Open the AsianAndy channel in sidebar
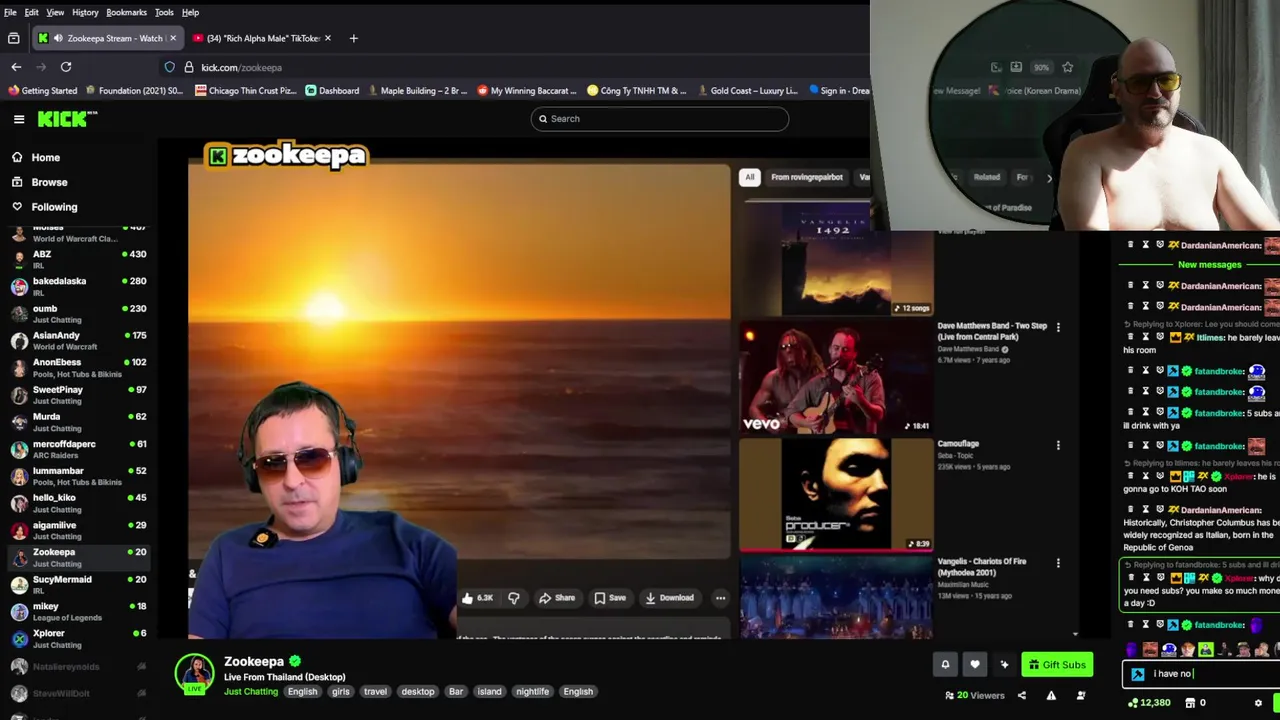 click(x=78, y=341)
